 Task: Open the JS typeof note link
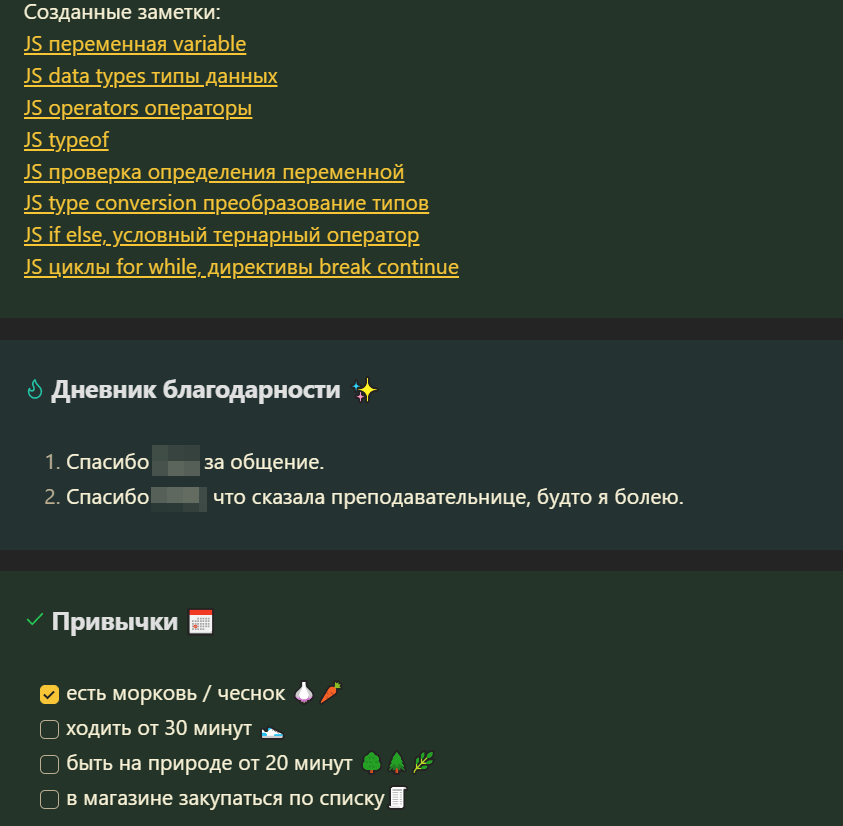pyautogui.click(x=66, y=140)
